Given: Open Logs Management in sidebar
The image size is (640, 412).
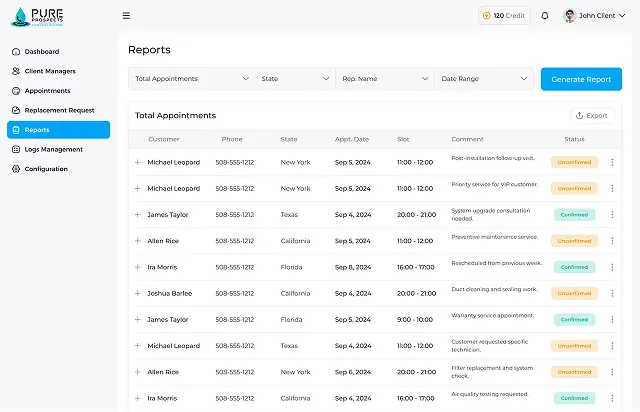Looking at the screenshot, I should click(x=54, y=149).
